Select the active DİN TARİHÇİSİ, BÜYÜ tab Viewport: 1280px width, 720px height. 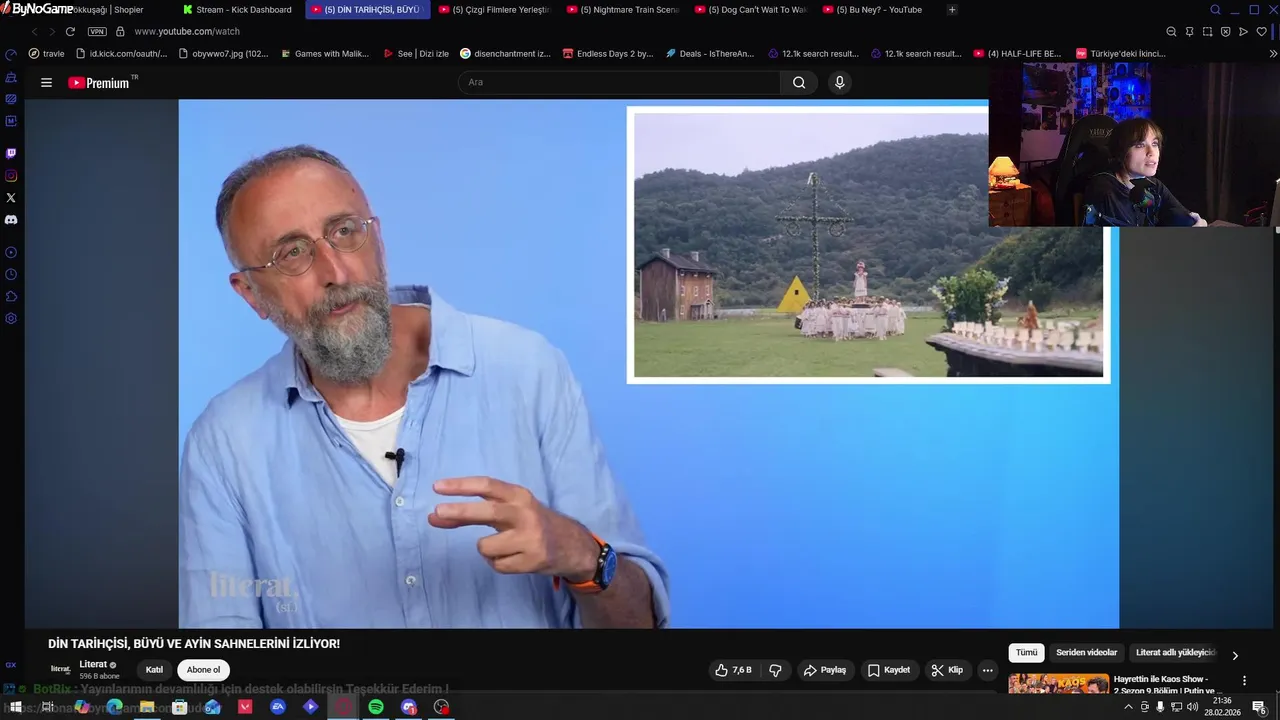tap(367, 10)
